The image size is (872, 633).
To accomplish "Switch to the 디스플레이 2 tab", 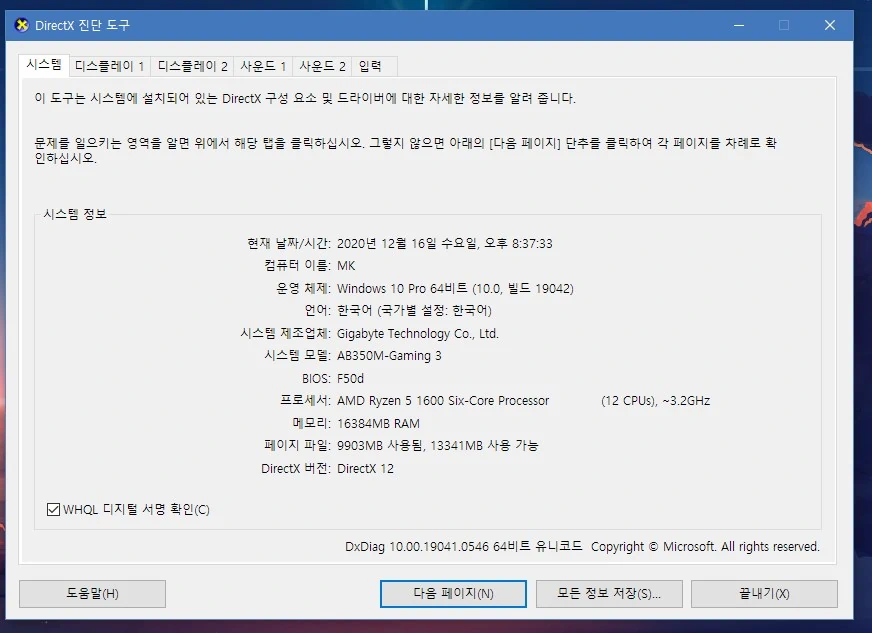I will tap(193, 66).
